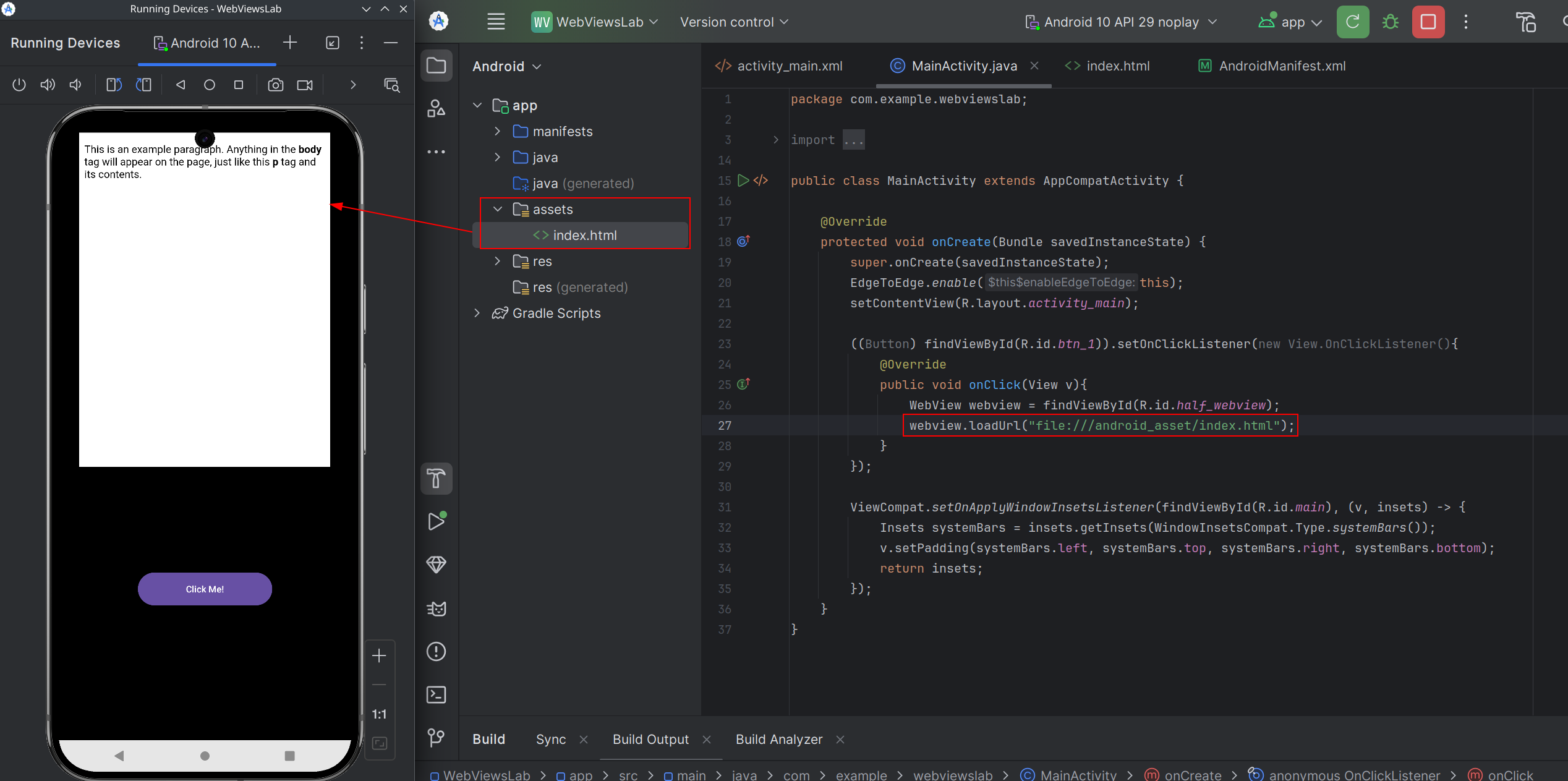The image size is (1568, 781).
Task: Switch to activity_main.xml editor tab
Action: tap(779, 66)
